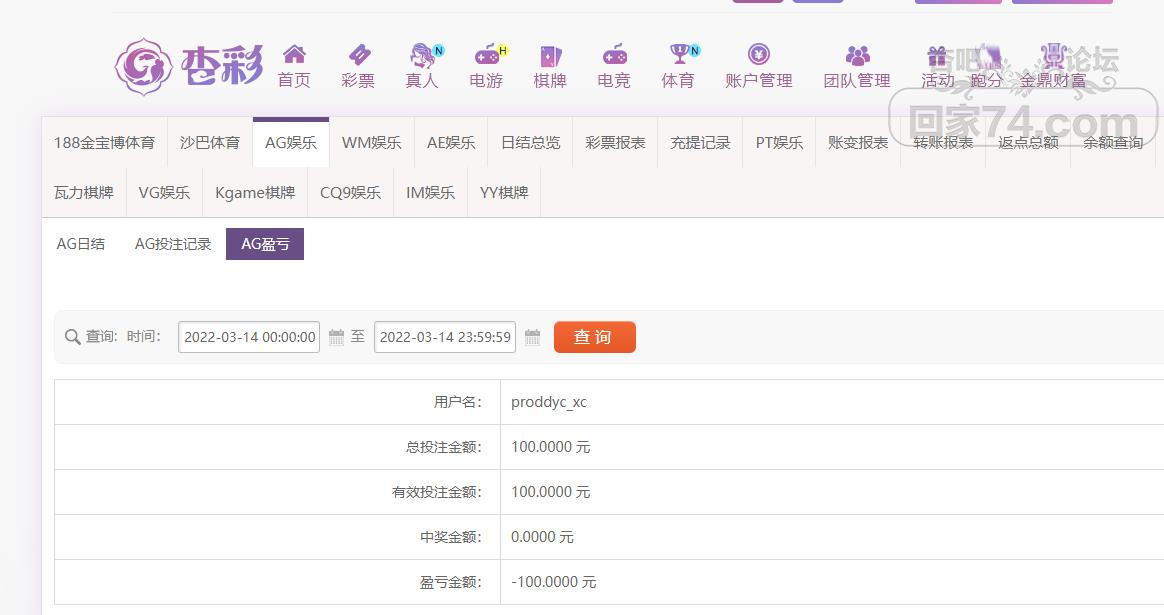Click the search magnifier icon by 查询

click(72, 337)
